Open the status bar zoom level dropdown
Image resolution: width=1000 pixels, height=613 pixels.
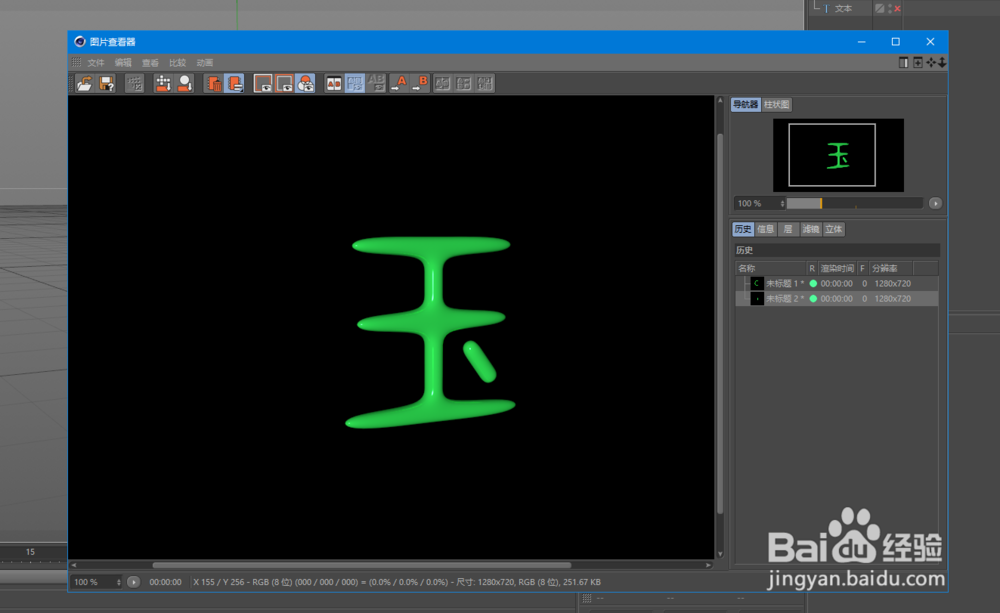[96, 581]
